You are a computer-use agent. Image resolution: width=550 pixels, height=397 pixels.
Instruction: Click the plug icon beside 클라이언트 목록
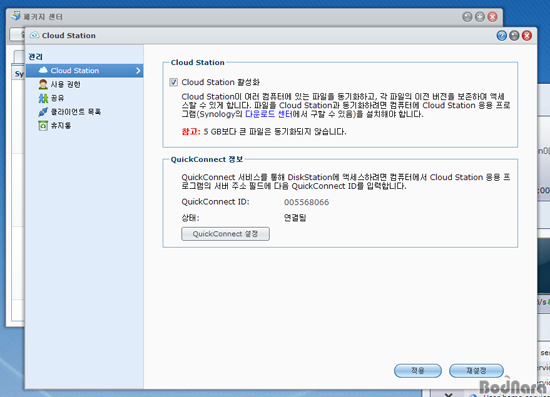(43, 112)
